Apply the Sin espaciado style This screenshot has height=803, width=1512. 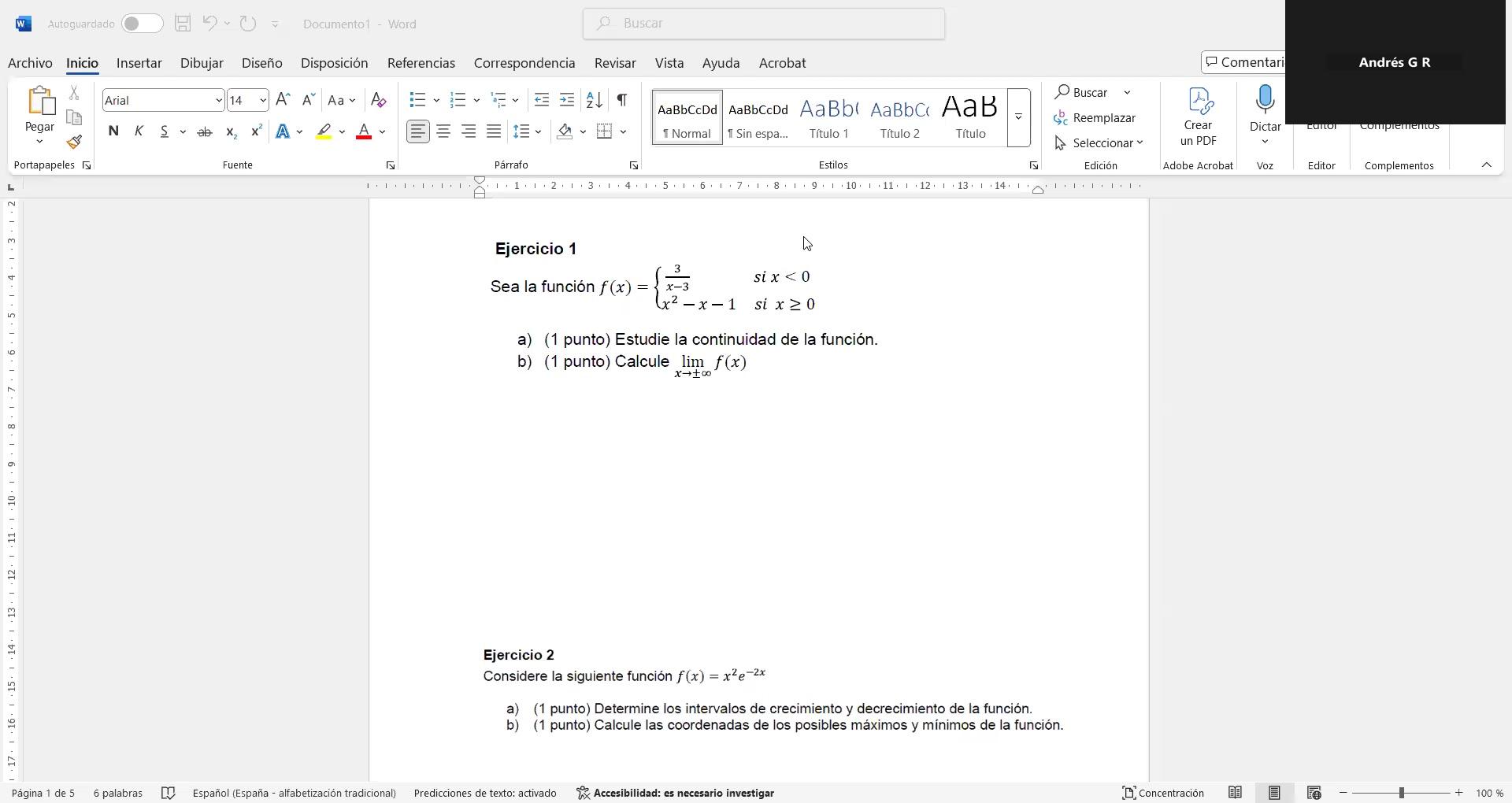click(x=758, y=117)
